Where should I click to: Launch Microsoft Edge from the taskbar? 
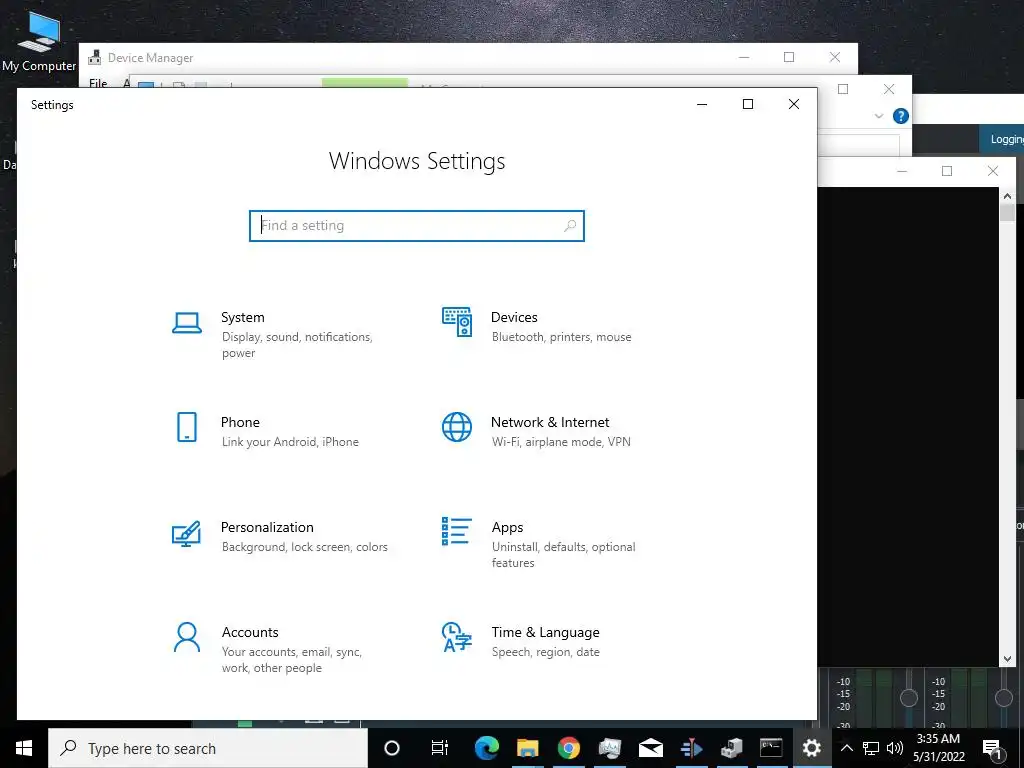pos(487,748)
